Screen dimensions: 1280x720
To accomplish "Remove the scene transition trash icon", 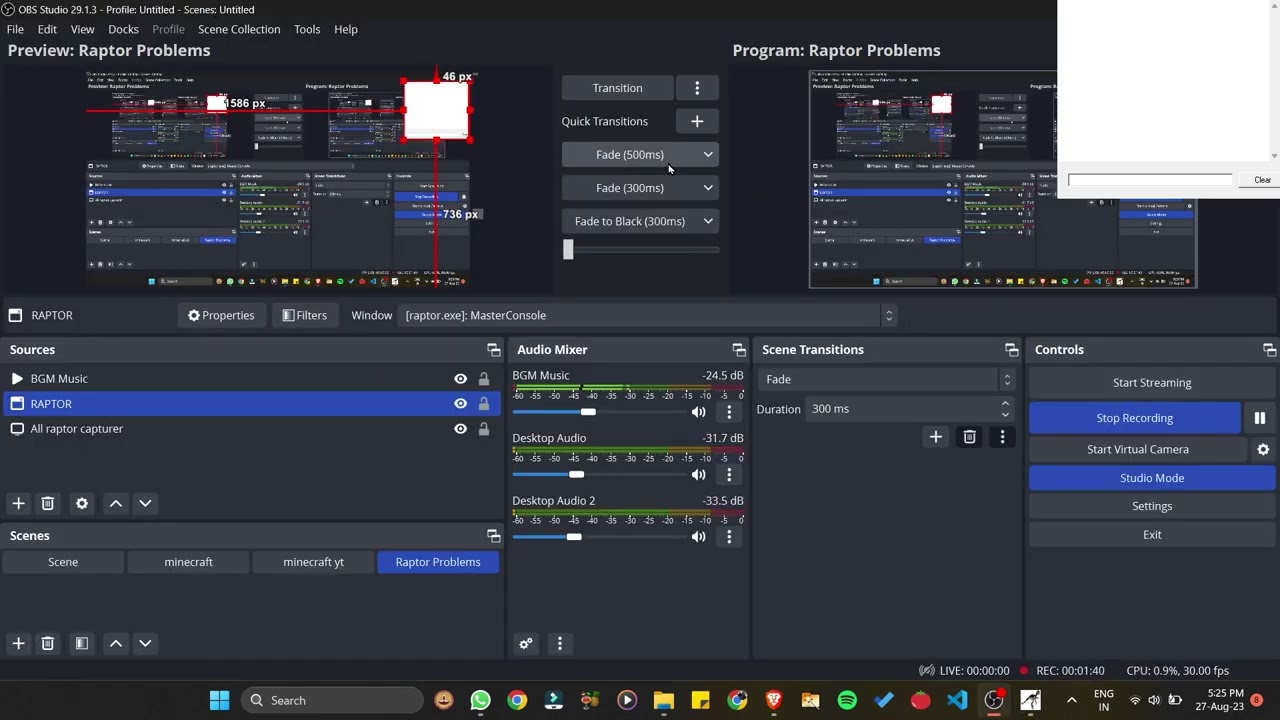I will (x=969, y=437).
